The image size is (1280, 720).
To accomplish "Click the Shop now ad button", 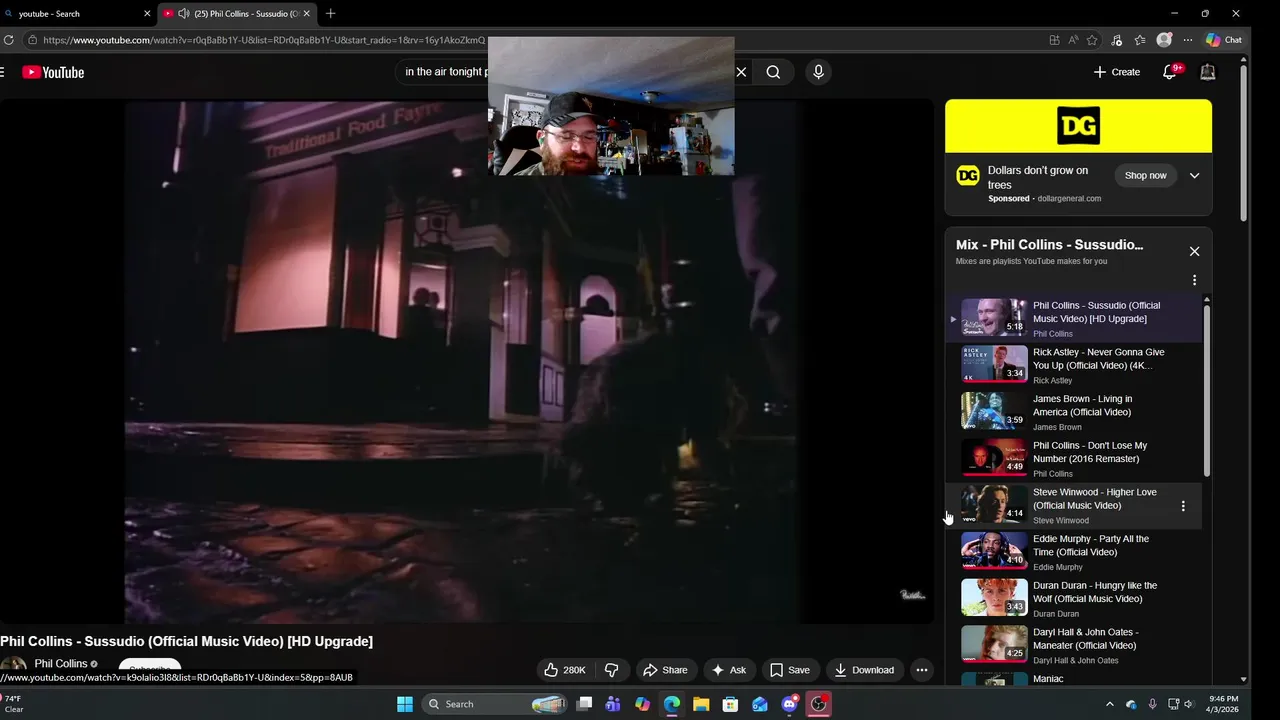I will 1145,175.
